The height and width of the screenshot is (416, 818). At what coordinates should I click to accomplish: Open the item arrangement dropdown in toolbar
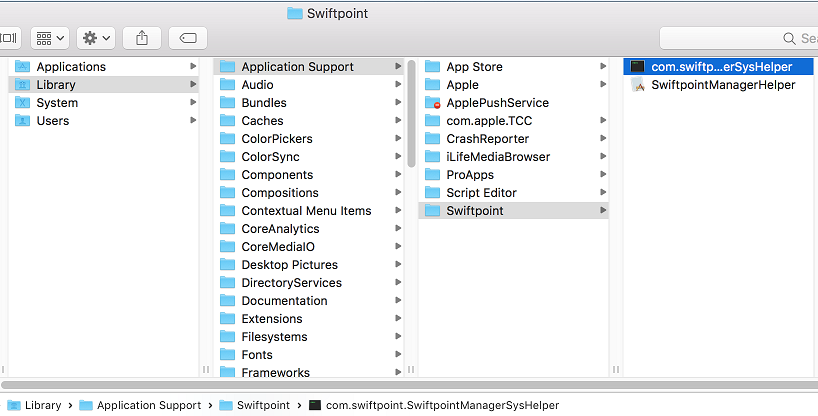50,38
